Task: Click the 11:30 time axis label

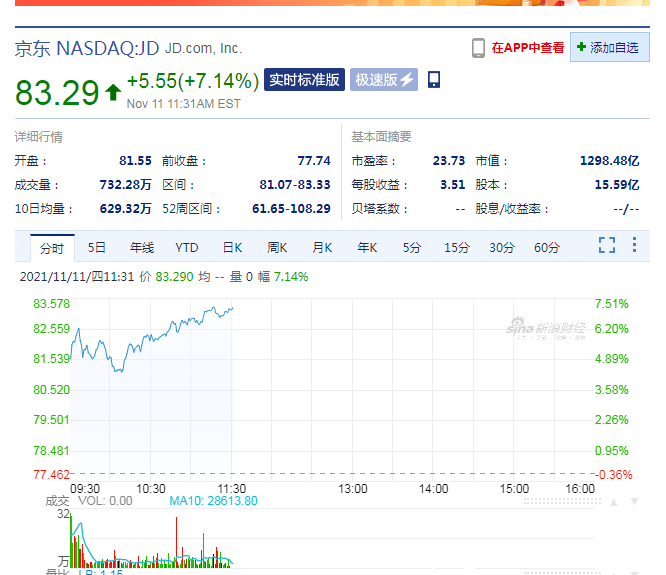Action: tap(232, 489)
